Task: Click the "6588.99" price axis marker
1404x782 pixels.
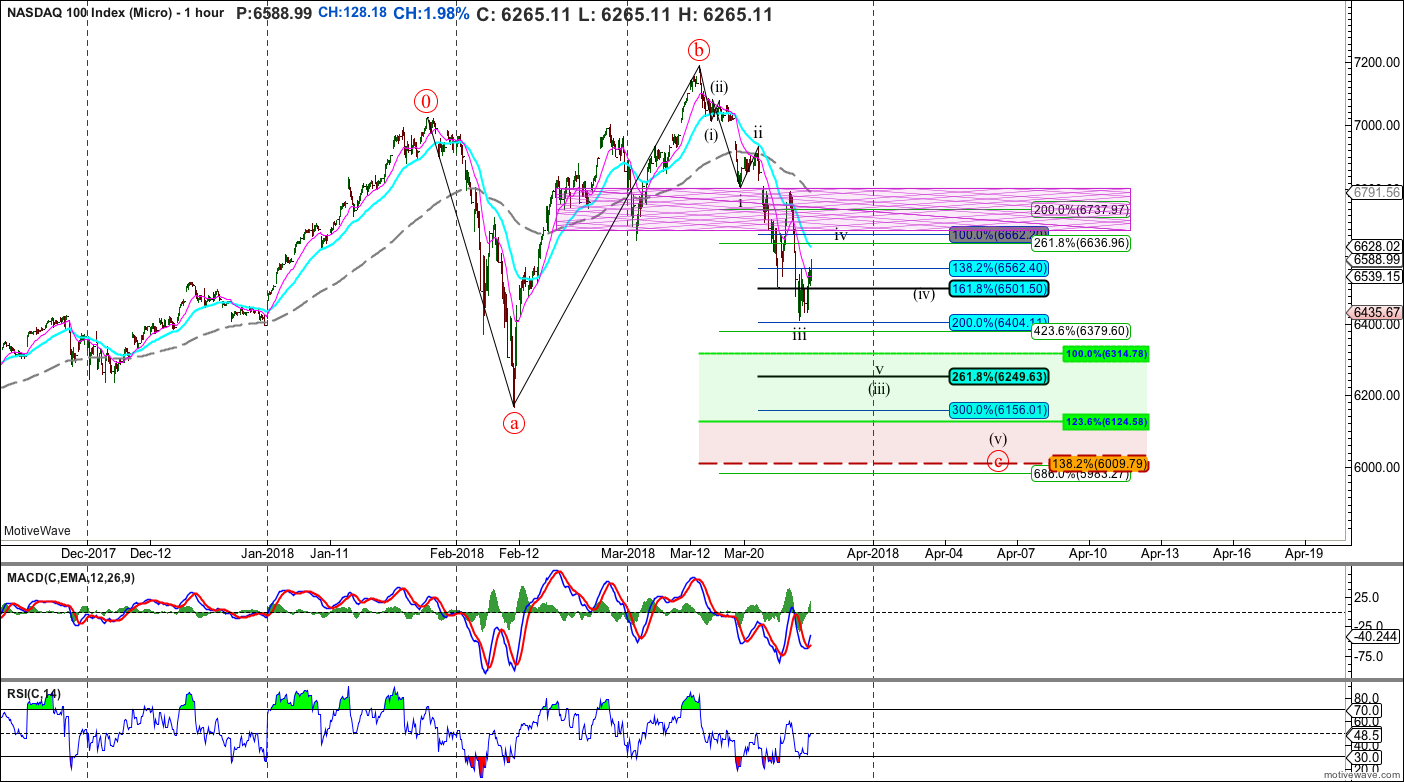Action: 1376,259
